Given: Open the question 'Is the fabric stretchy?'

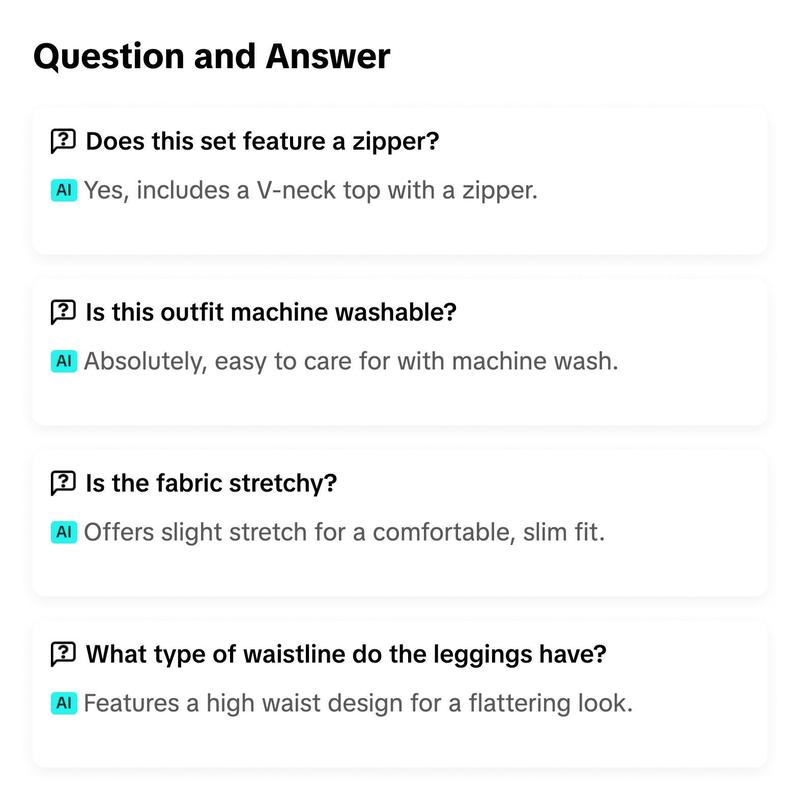Looking at the screenshot, I should point(211,483).
